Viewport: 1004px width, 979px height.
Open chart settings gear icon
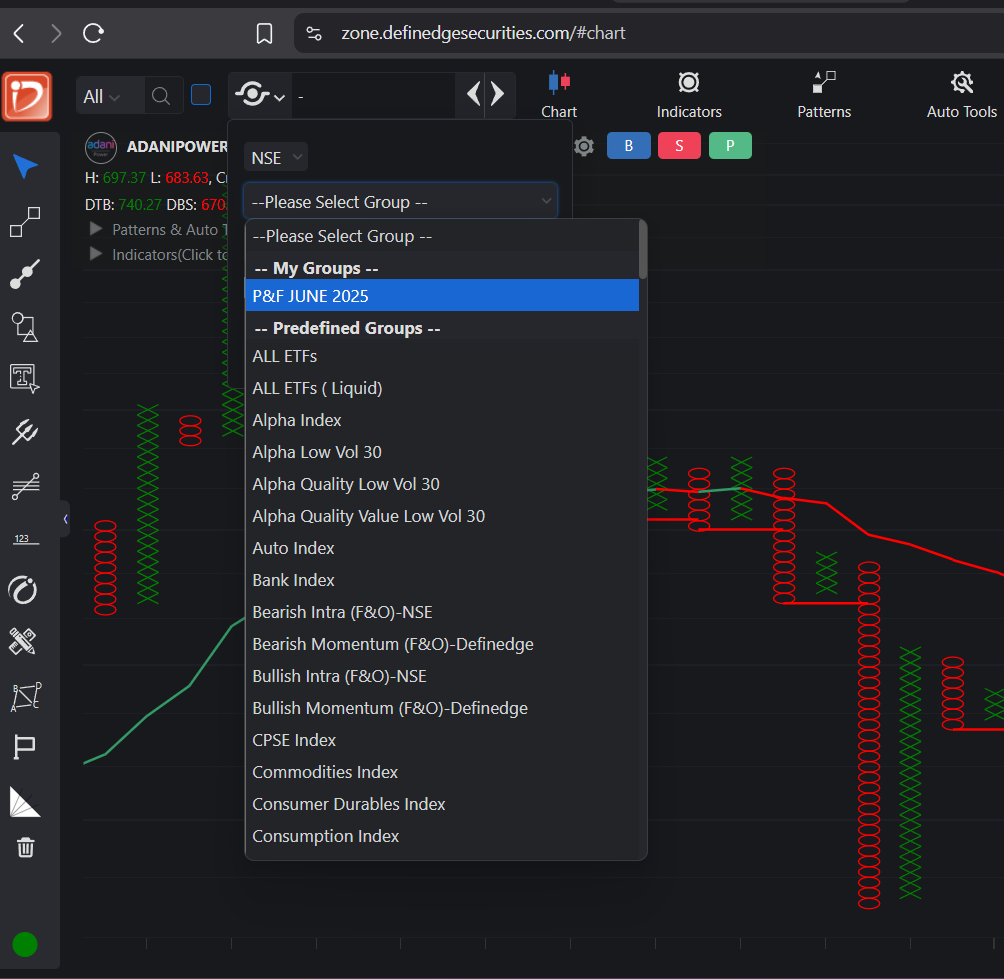point(583,147)
